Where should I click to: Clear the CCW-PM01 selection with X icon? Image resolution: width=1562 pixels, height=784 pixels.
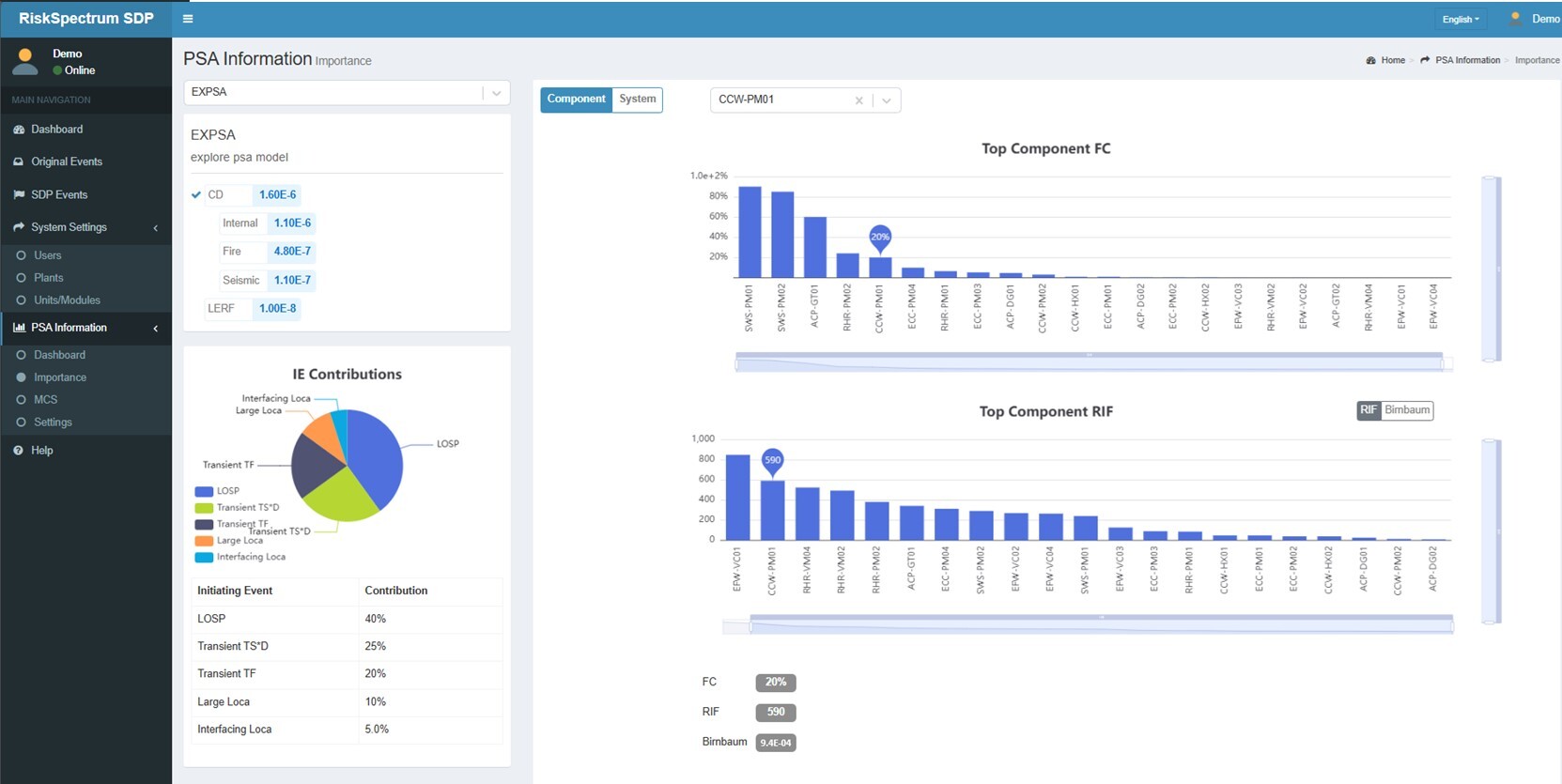(x=858, y=100)
